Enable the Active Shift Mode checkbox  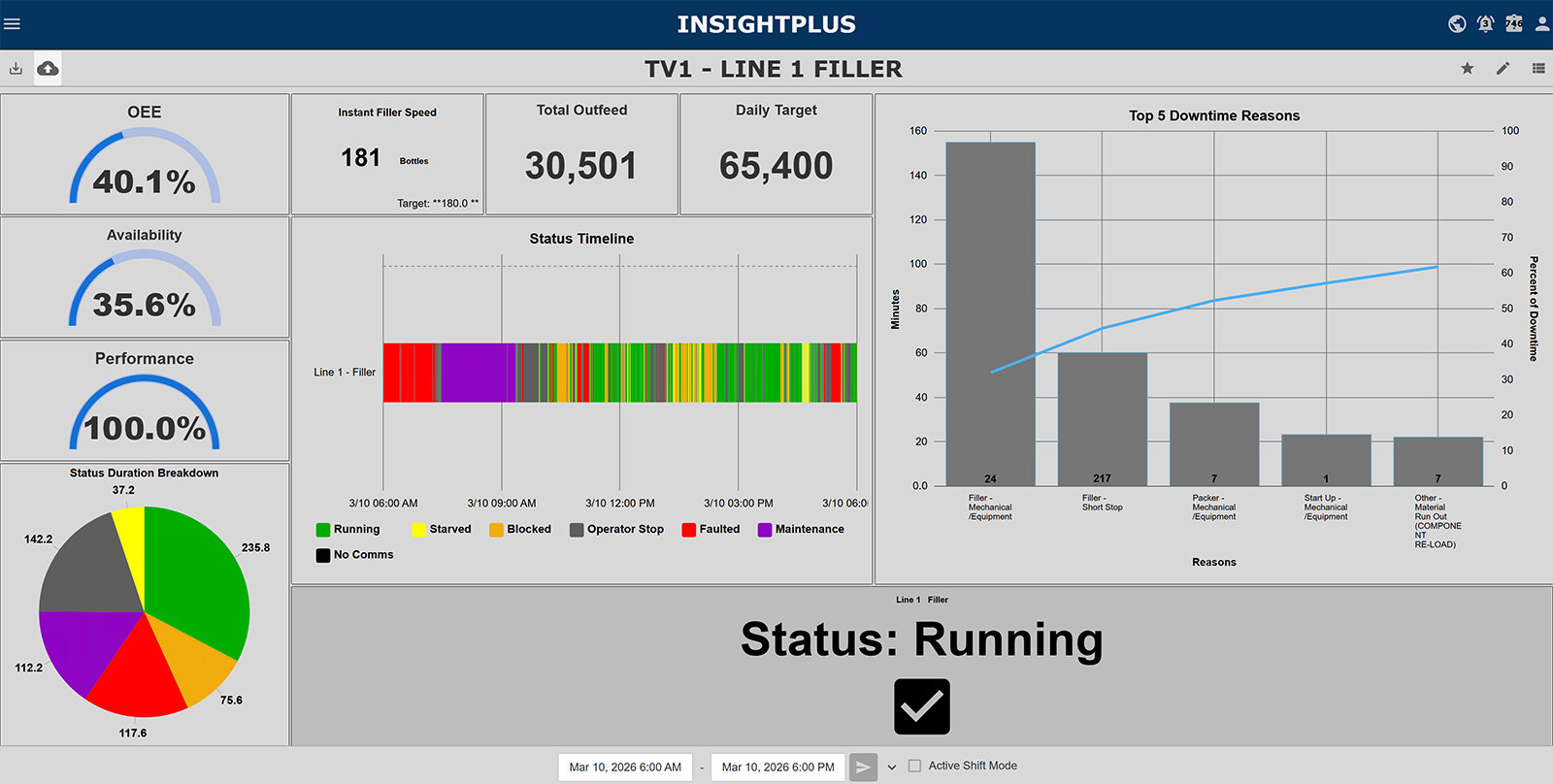[914, 766]
